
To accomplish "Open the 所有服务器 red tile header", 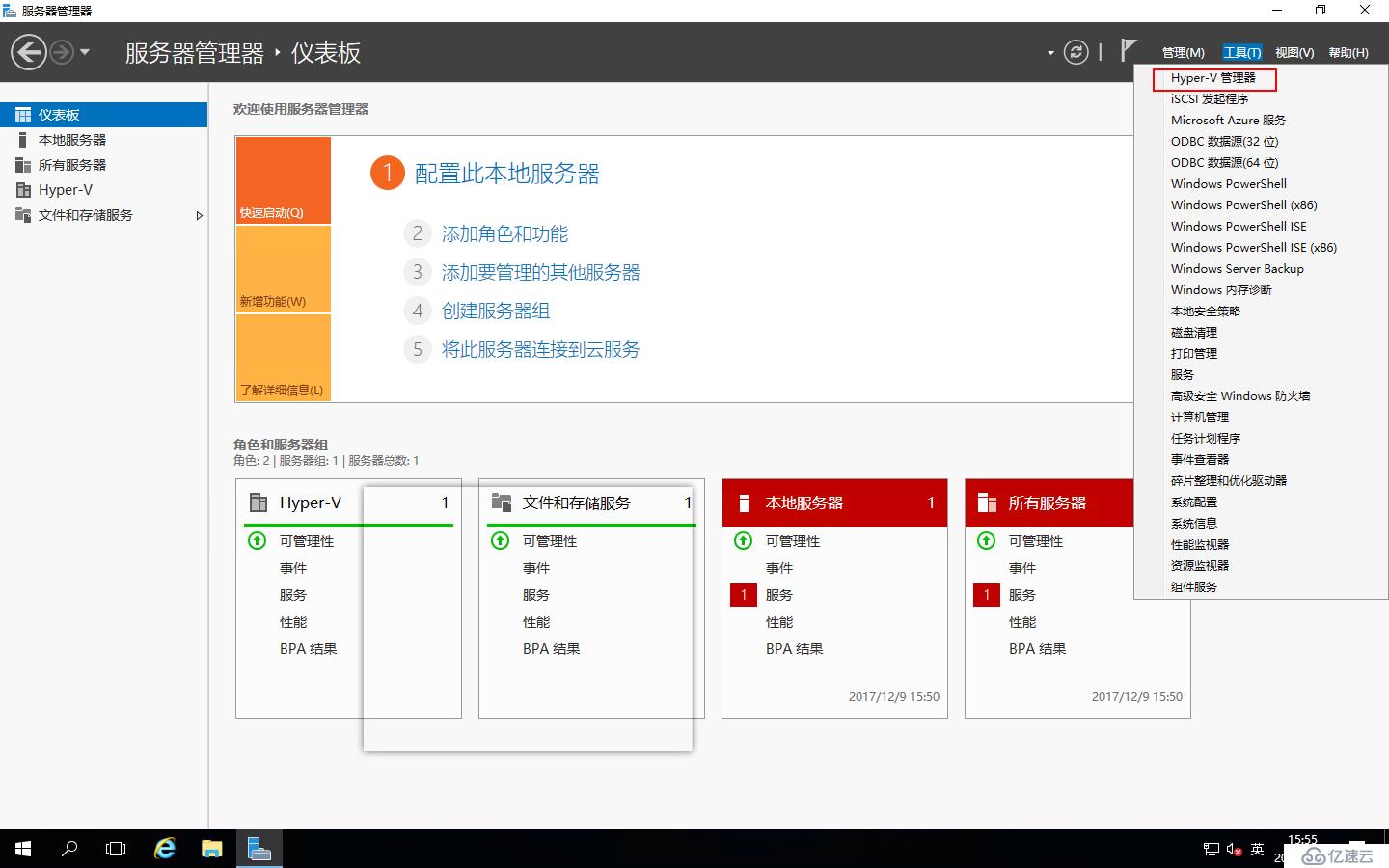I will [x=1049, y=502].
